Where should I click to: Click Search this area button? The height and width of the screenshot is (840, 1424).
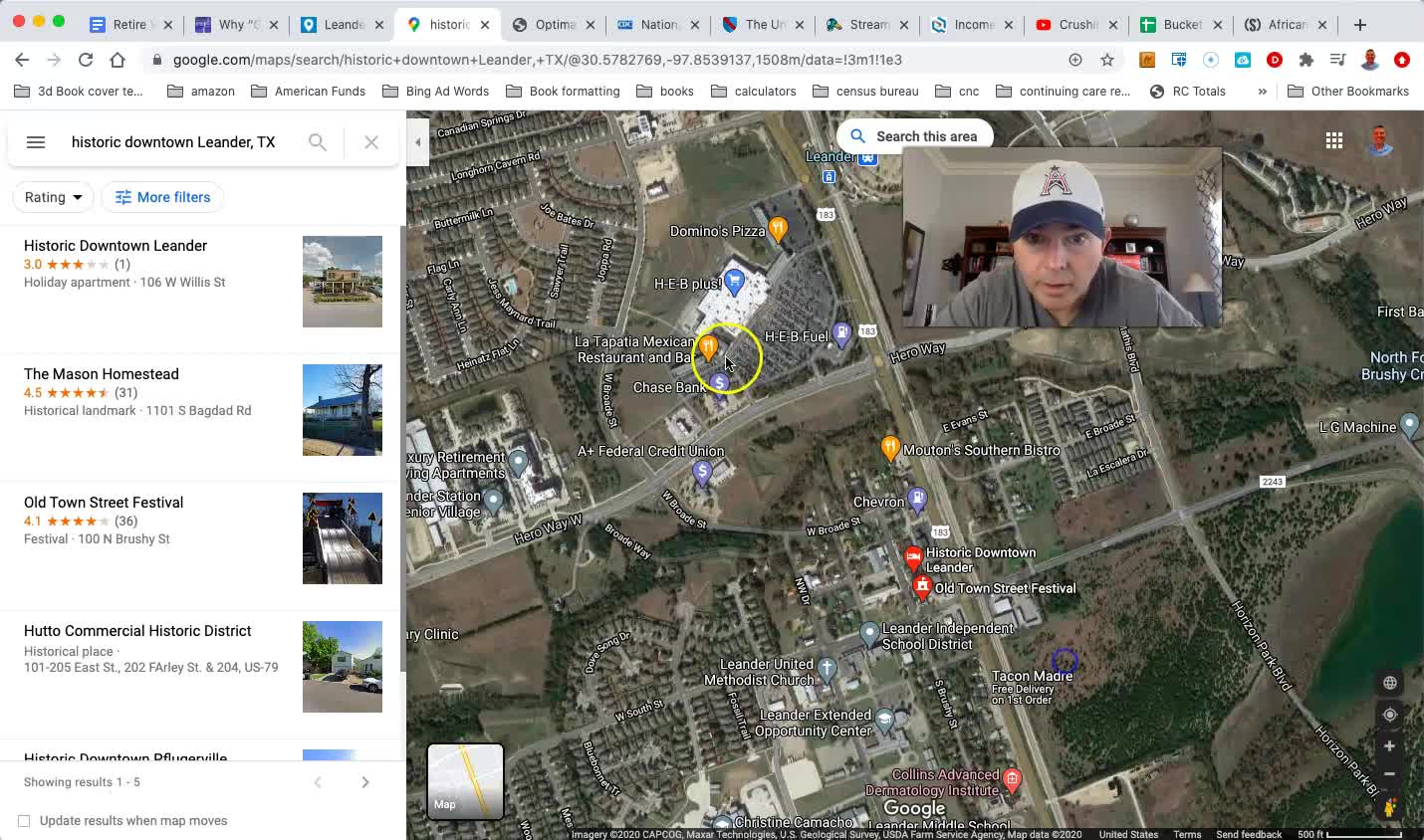pyautogui.click(x=914, y=136)
